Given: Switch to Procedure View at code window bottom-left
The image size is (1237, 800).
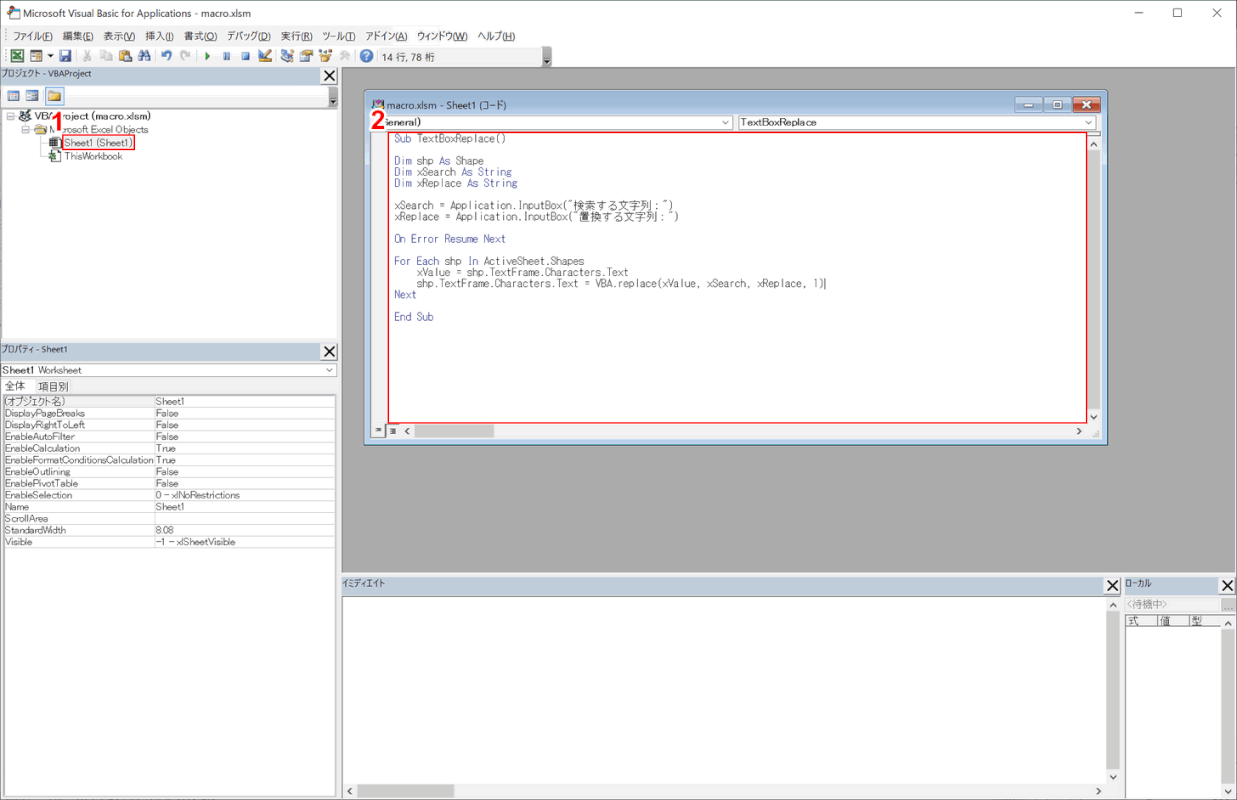Looking at the screenshot, I should [379, 431].
